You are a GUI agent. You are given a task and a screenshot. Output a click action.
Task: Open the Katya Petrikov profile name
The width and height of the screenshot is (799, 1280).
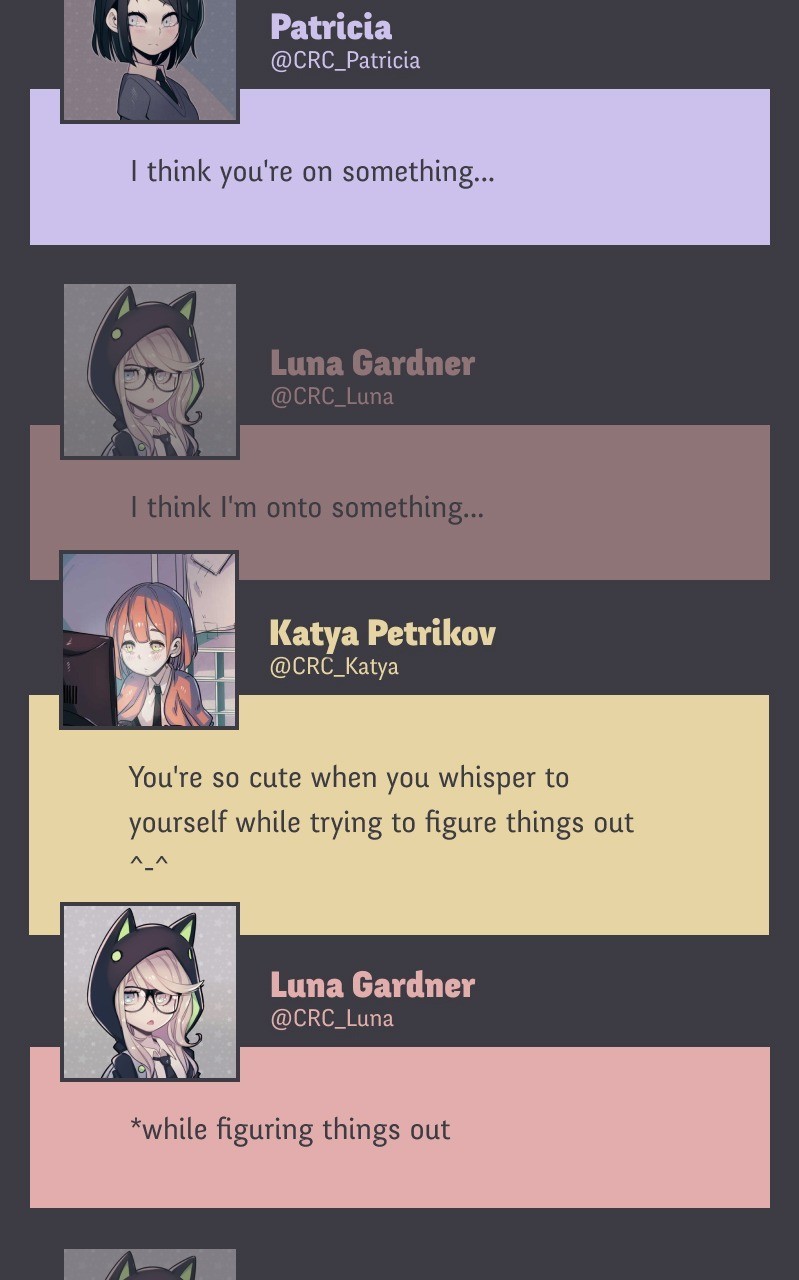382,633
